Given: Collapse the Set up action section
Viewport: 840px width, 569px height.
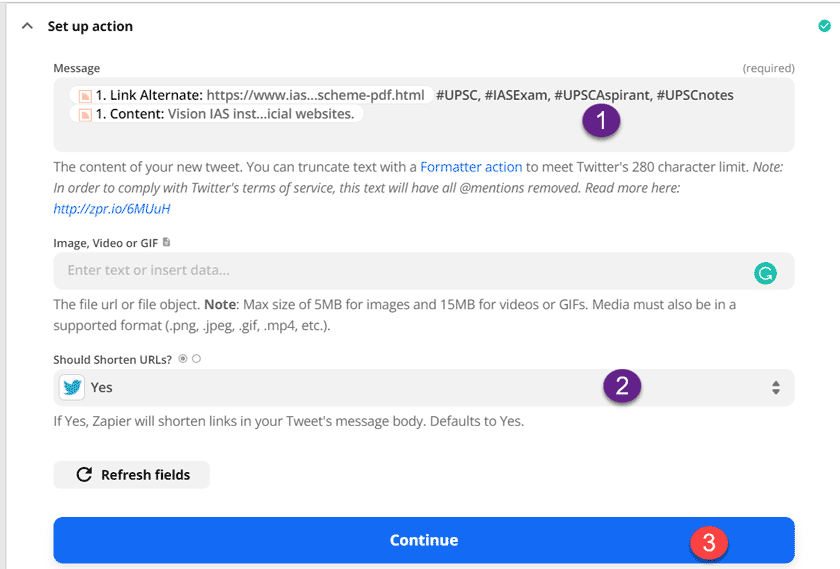Looking at the screenshot, I should [x=27, y=26].
